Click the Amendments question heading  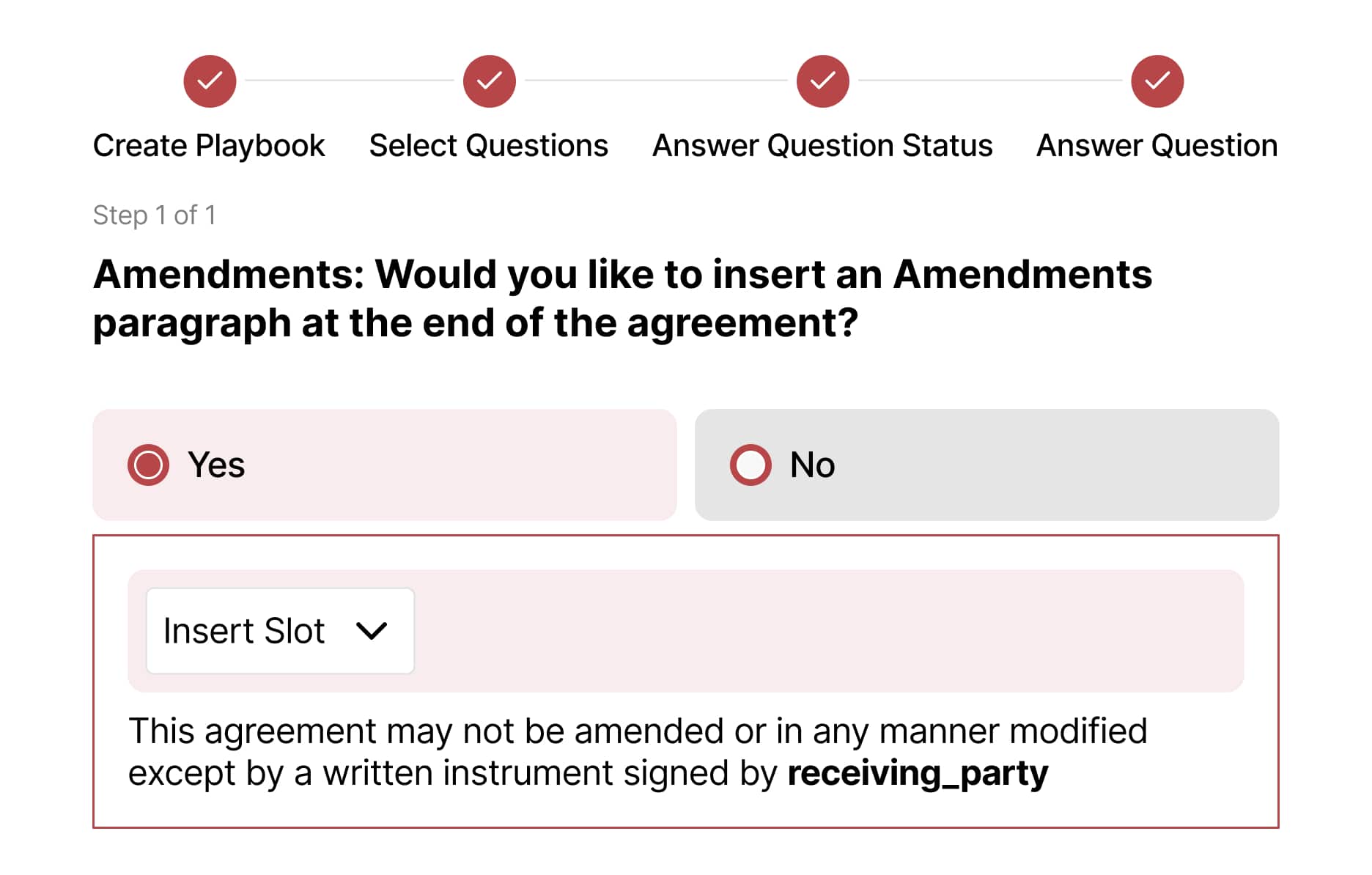(622, 298)
